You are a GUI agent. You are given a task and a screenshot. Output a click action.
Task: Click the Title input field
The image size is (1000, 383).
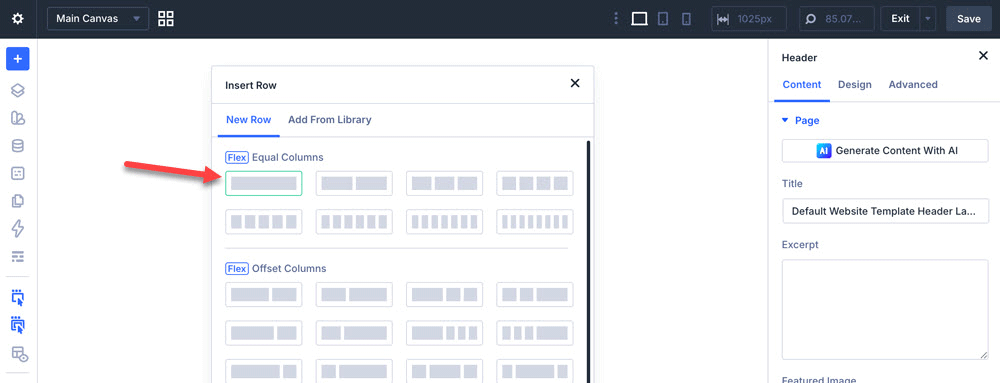[x=885, y=211]
